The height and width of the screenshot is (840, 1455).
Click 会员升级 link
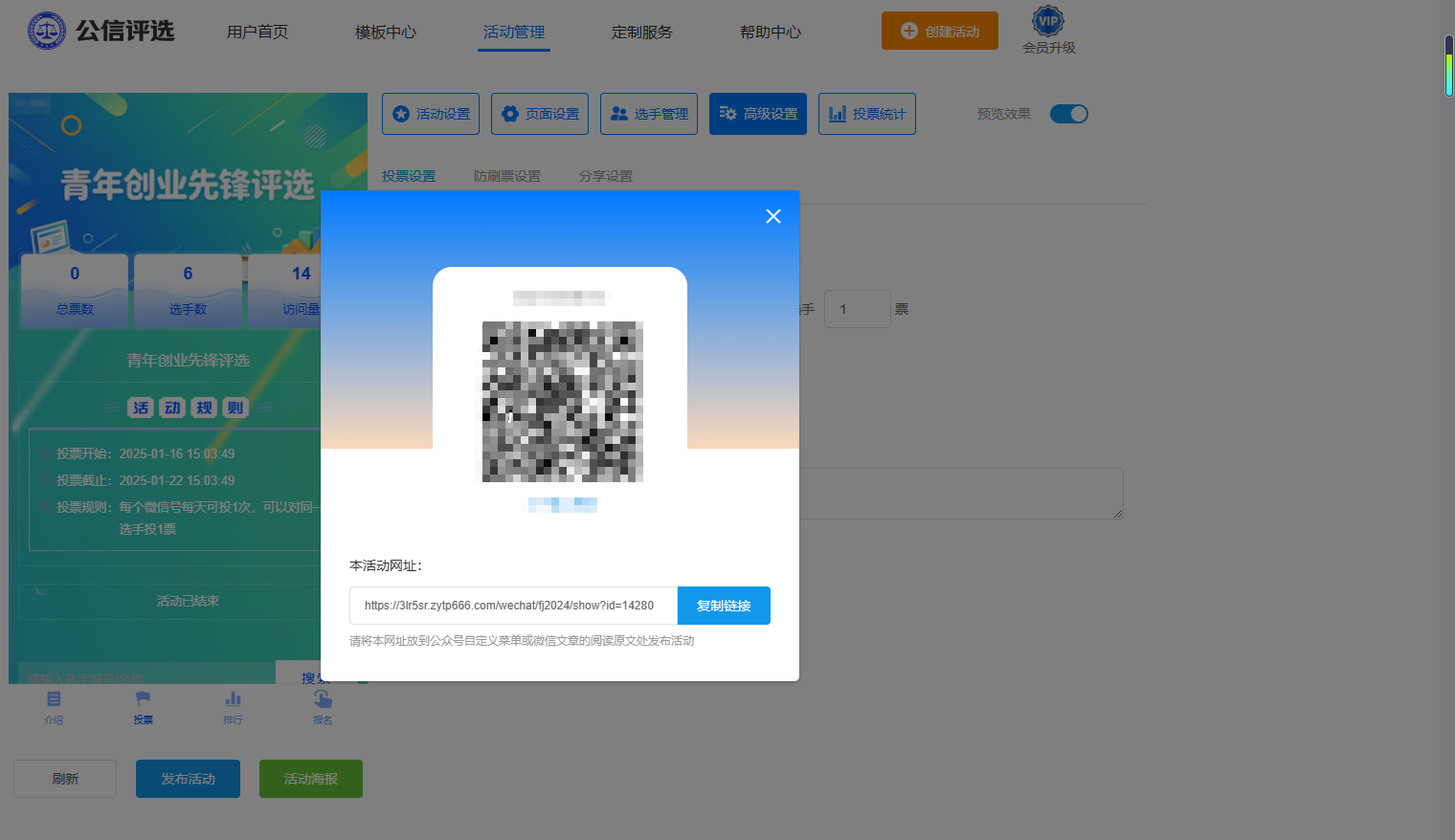point(1048,48)
